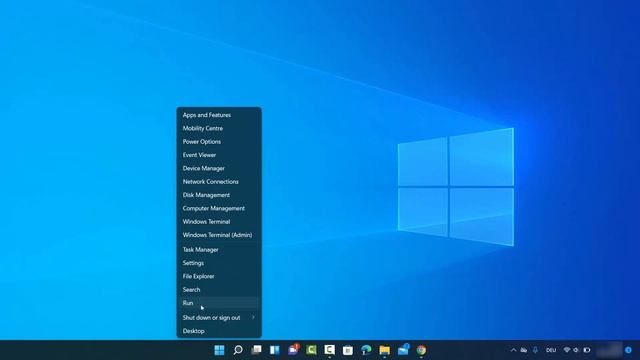Image resolution: width=640 pixels, height=360 pixels.
Task: Launch the green Camtasia taskbar icon
Action: point(311,350)
